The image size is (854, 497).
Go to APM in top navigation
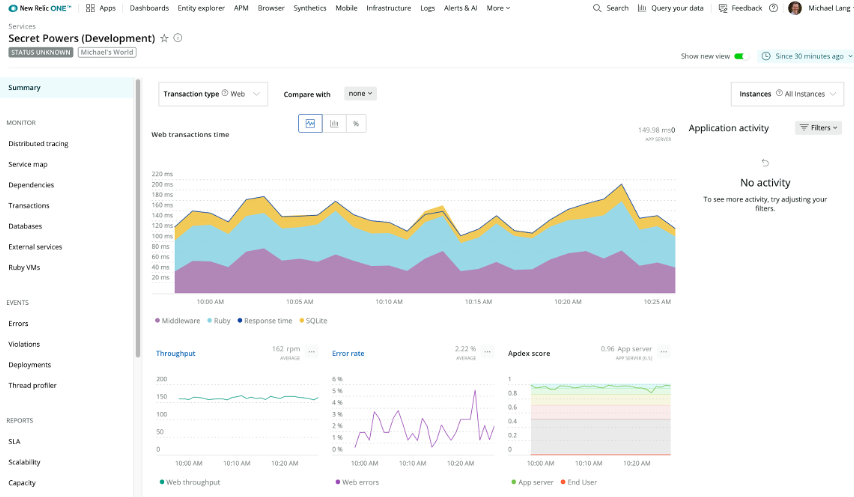pyautogui.click(x=241, y=8)
